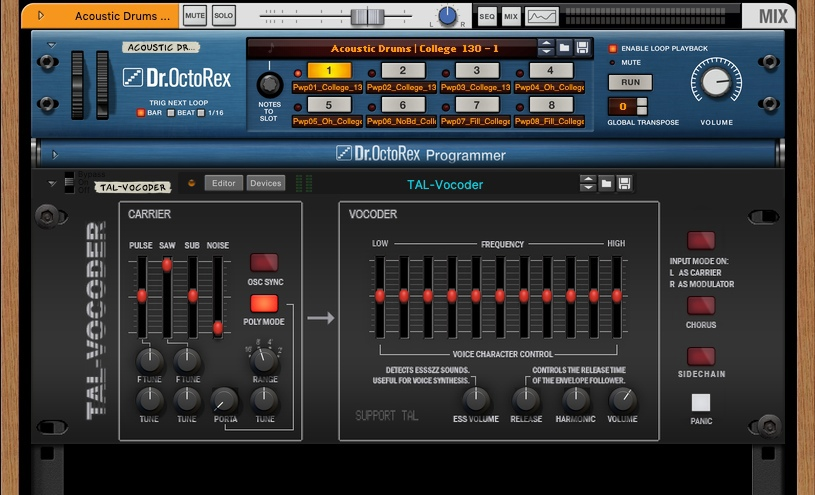815x495 pixels.
Task: Click the PORTA knob
Action: pos(225,401)
